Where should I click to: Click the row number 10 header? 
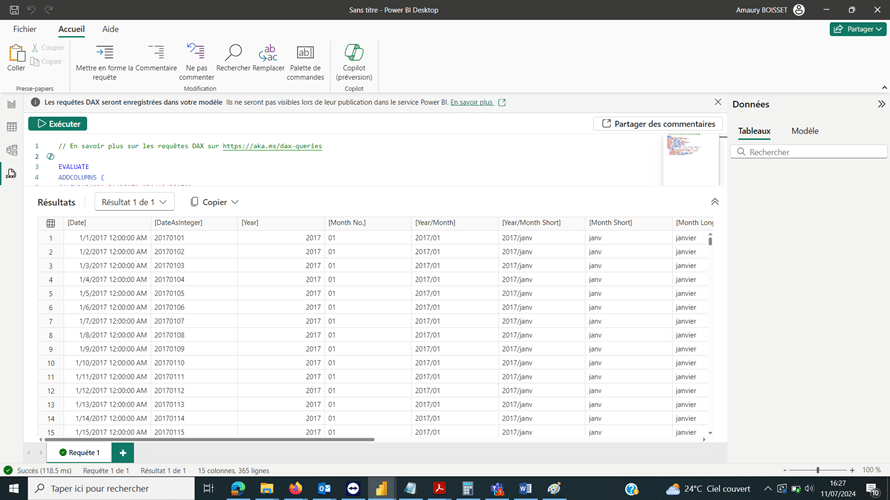coord(51,363)
